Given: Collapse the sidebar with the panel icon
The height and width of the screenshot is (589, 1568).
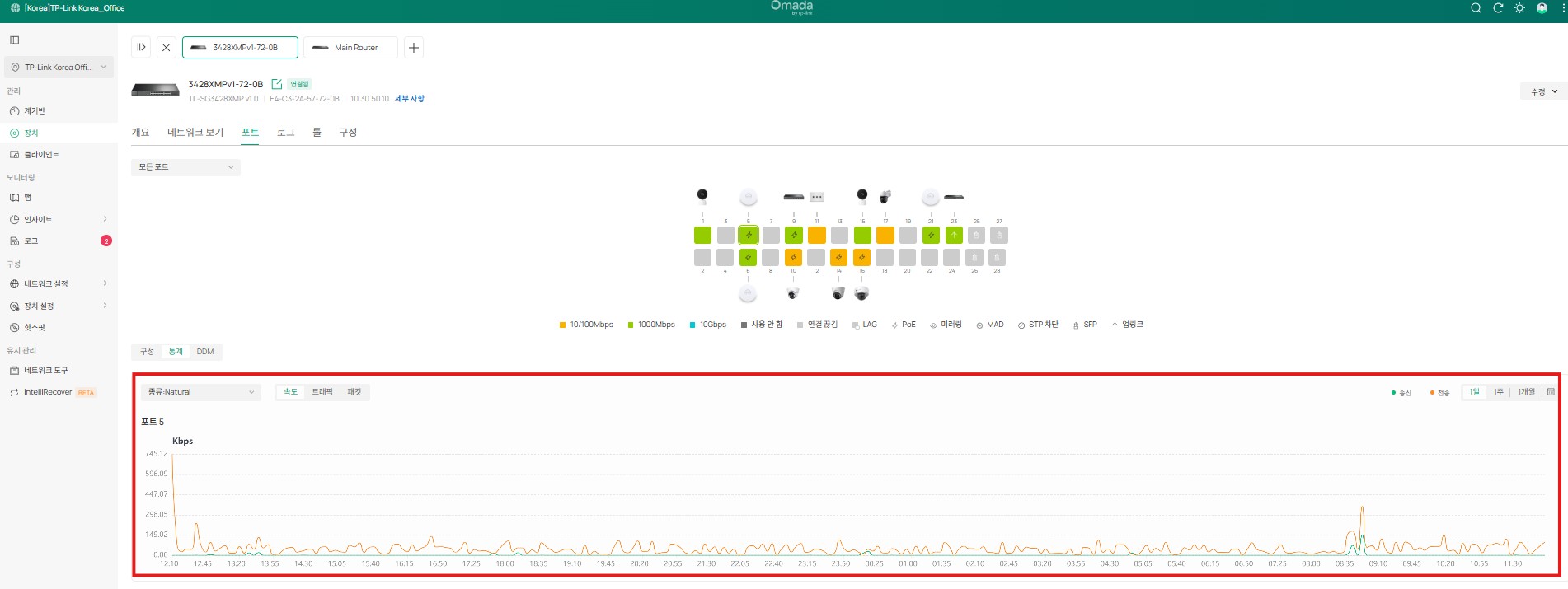Looking at the screenshot, I should 15,40.
